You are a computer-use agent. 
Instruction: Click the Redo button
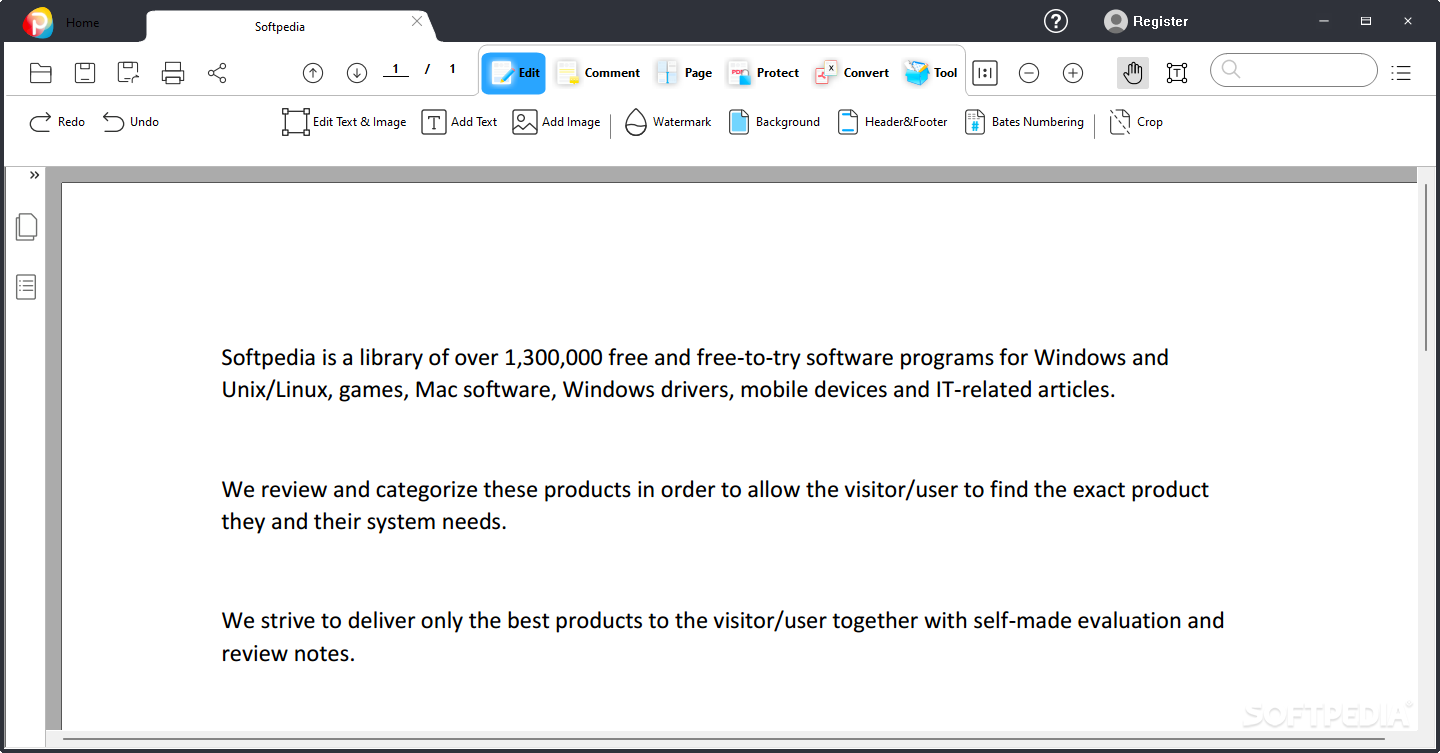[57, 122]
